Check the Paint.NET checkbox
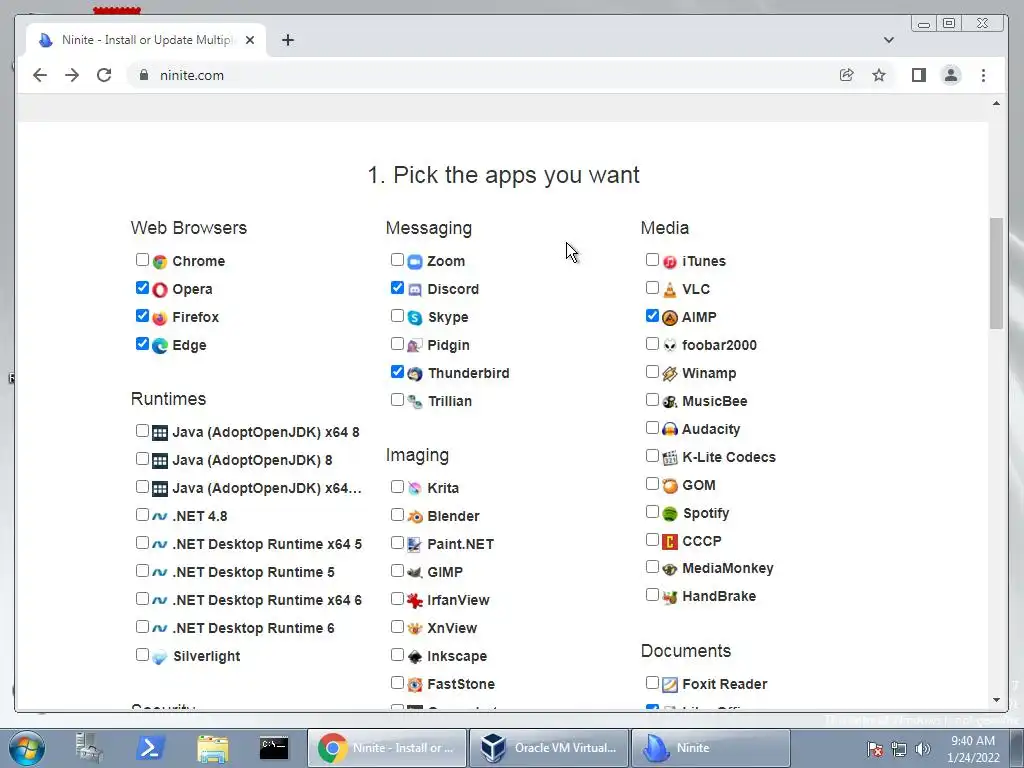Image resolution: width=1024 pixels, height=768 pixels. [397, 543]
